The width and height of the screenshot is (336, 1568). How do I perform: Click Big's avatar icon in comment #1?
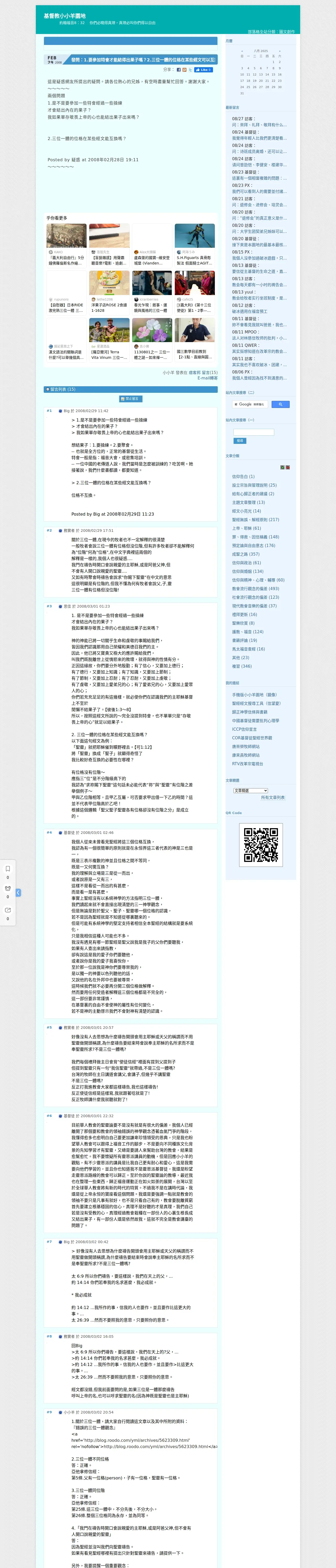[x=60, y=411]
